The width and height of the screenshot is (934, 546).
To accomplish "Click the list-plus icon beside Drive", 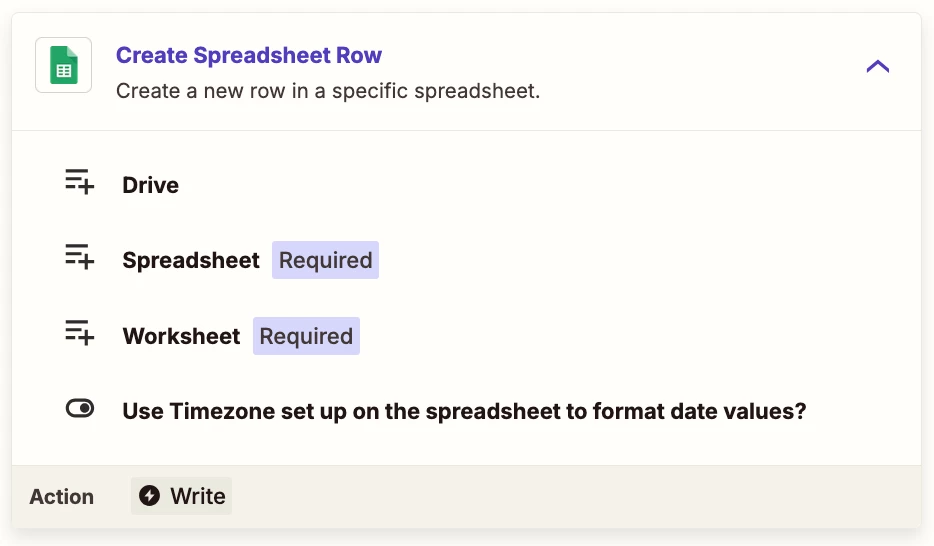I will click(80, 182).
